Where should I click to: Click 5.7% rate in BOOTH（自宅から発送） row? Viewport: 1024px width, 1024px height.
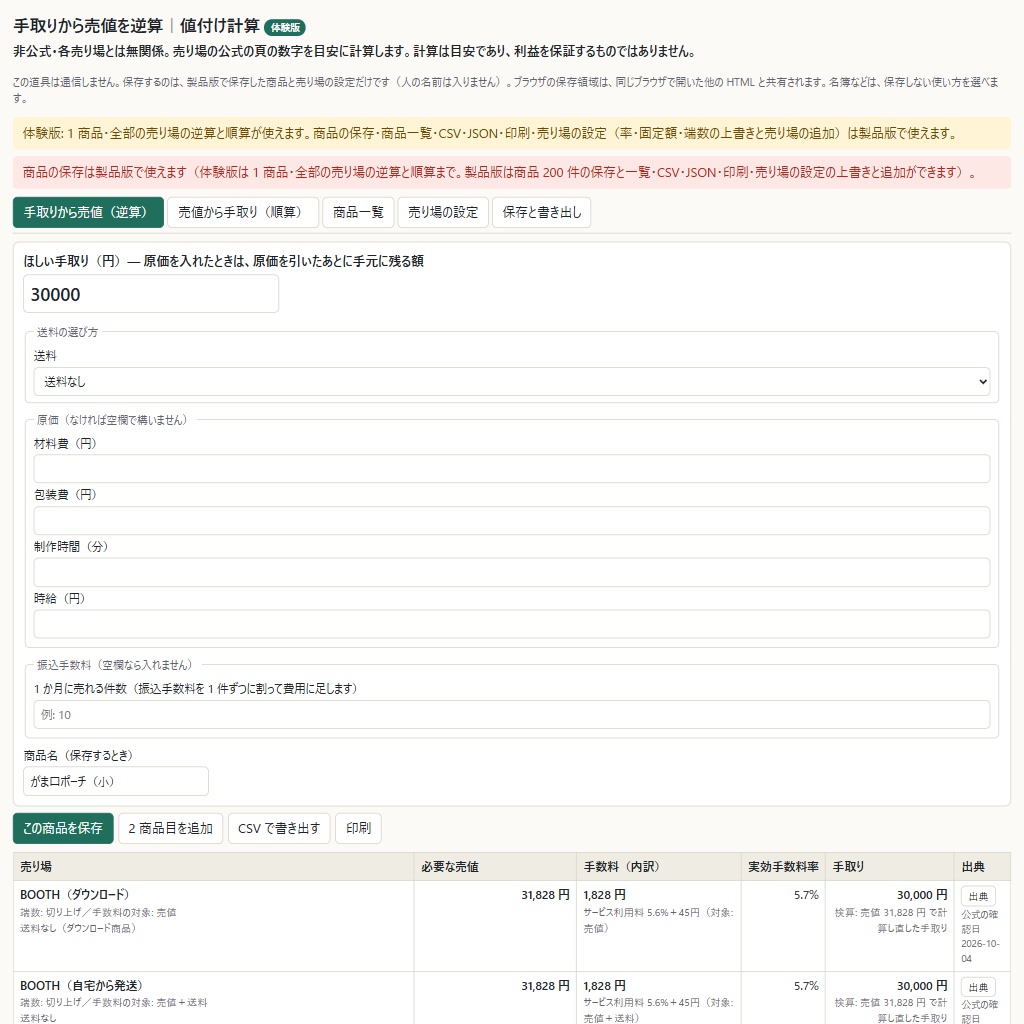pos(806,985)
